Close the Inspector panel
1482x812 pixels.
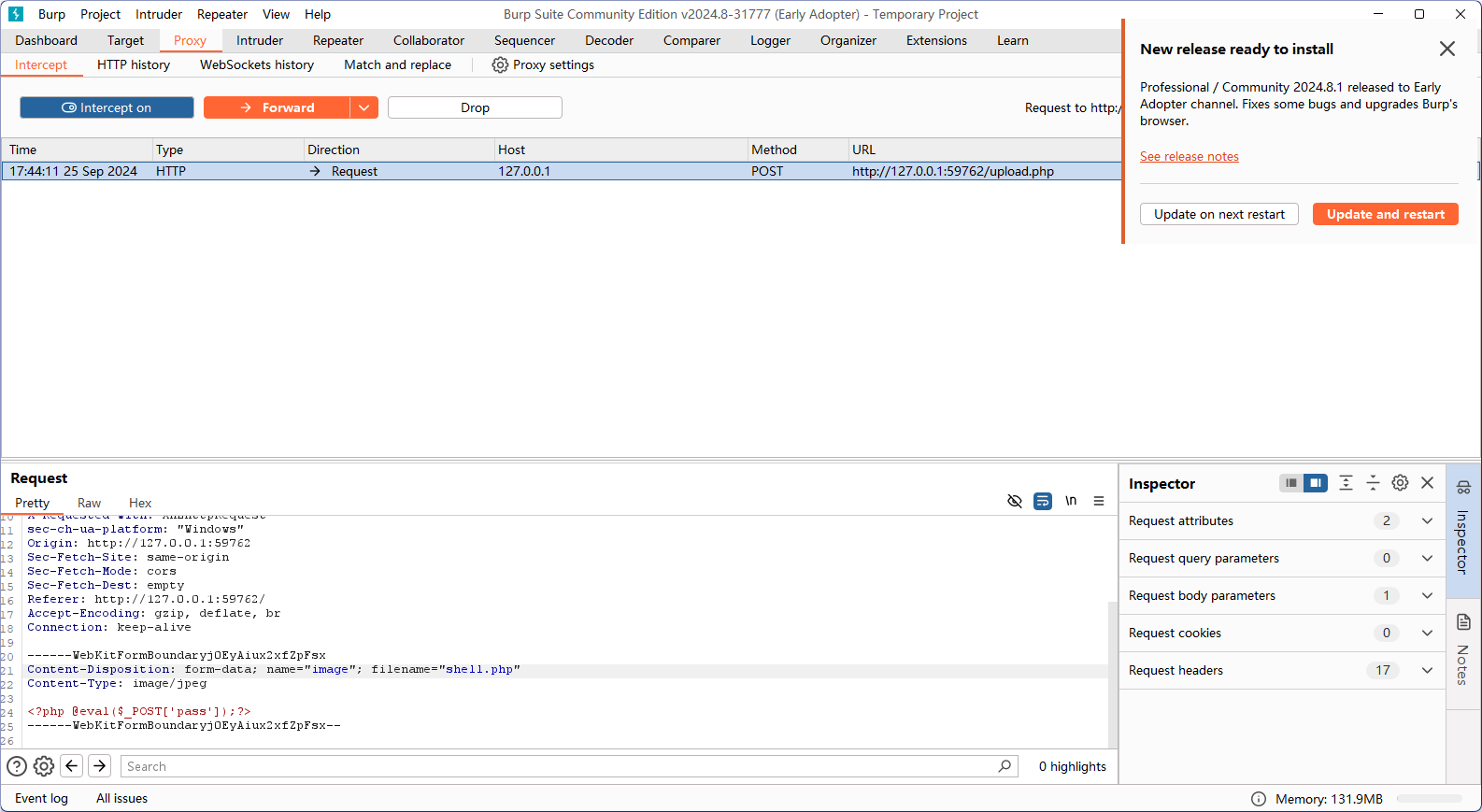[x=1427, y=483]
